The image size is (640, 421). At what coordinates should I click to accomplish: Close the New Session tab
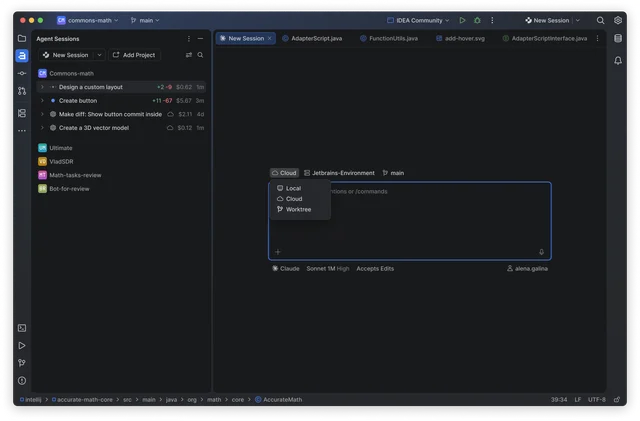269,38
